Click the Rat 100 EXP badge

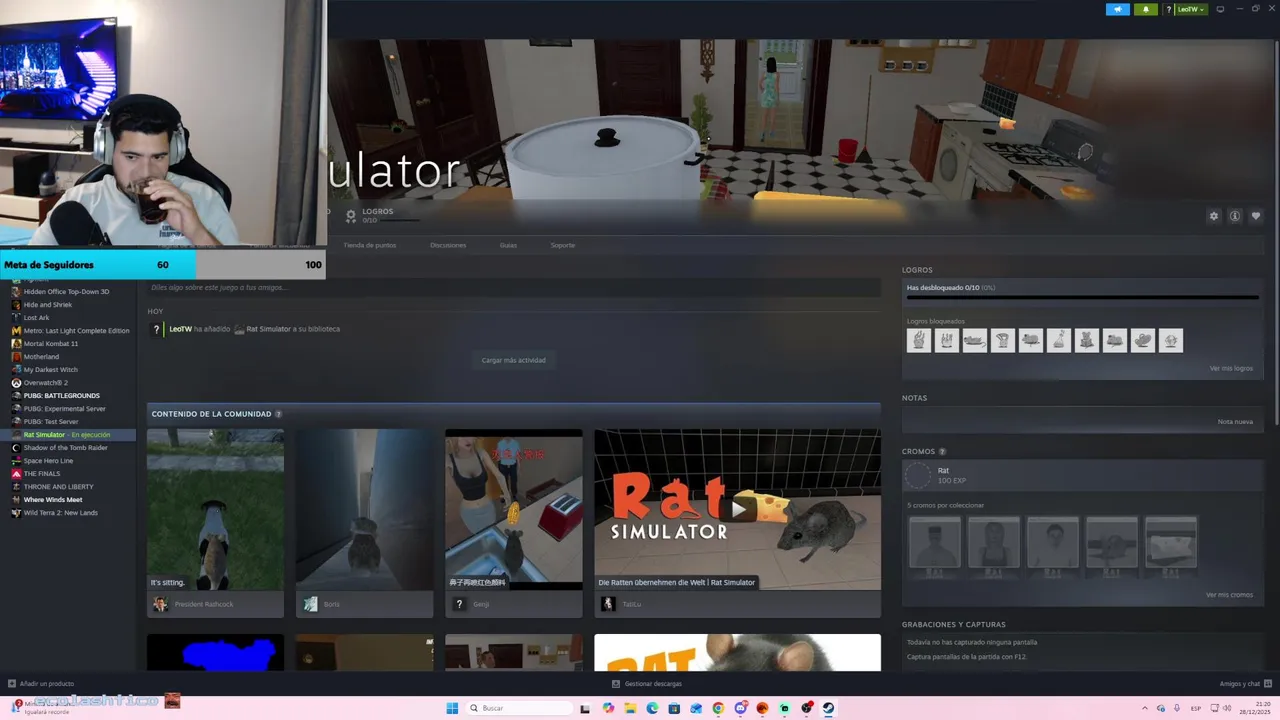click(x=918, y=476)
